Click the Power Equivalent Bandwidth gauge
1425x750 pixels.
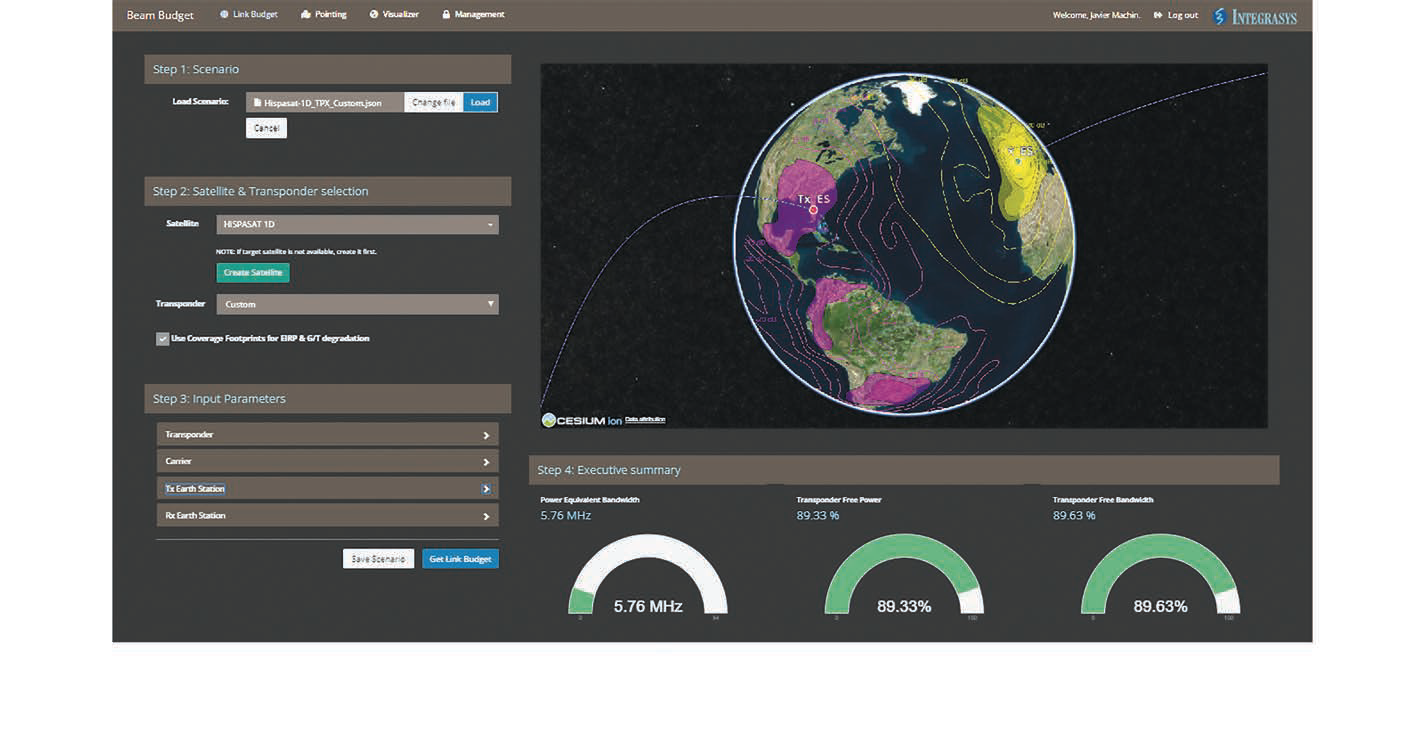tap(648, 575)
